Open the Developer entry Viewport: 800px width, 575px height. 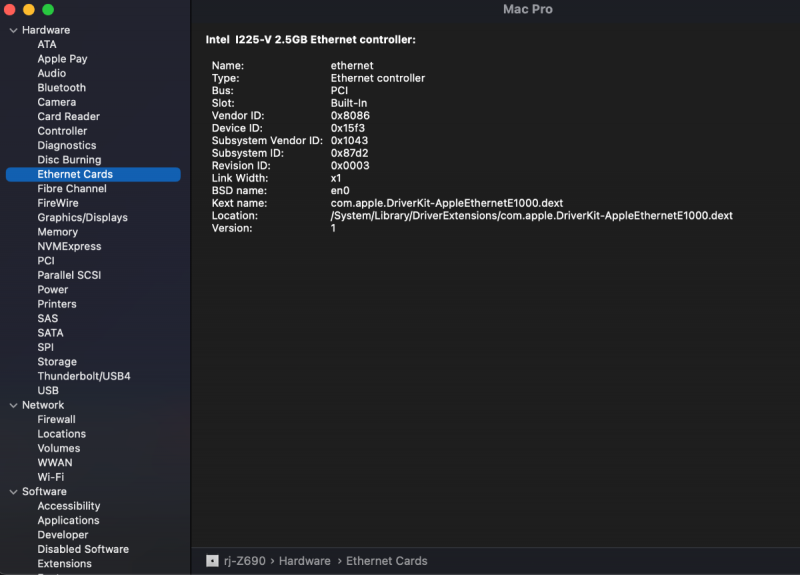[63, 535]
